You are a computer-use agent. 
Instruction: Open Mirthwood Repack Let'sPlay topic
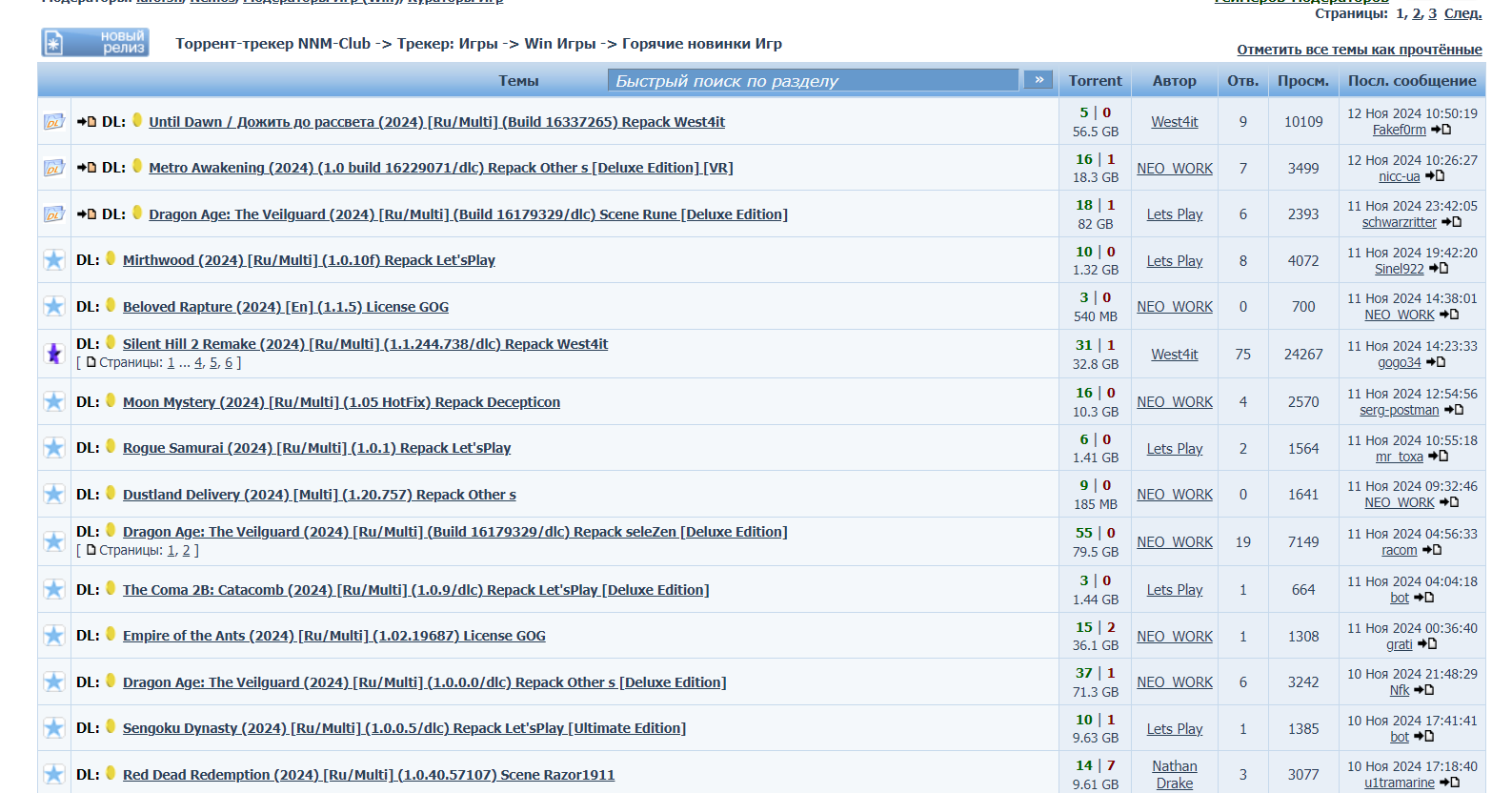coord(309,260)
